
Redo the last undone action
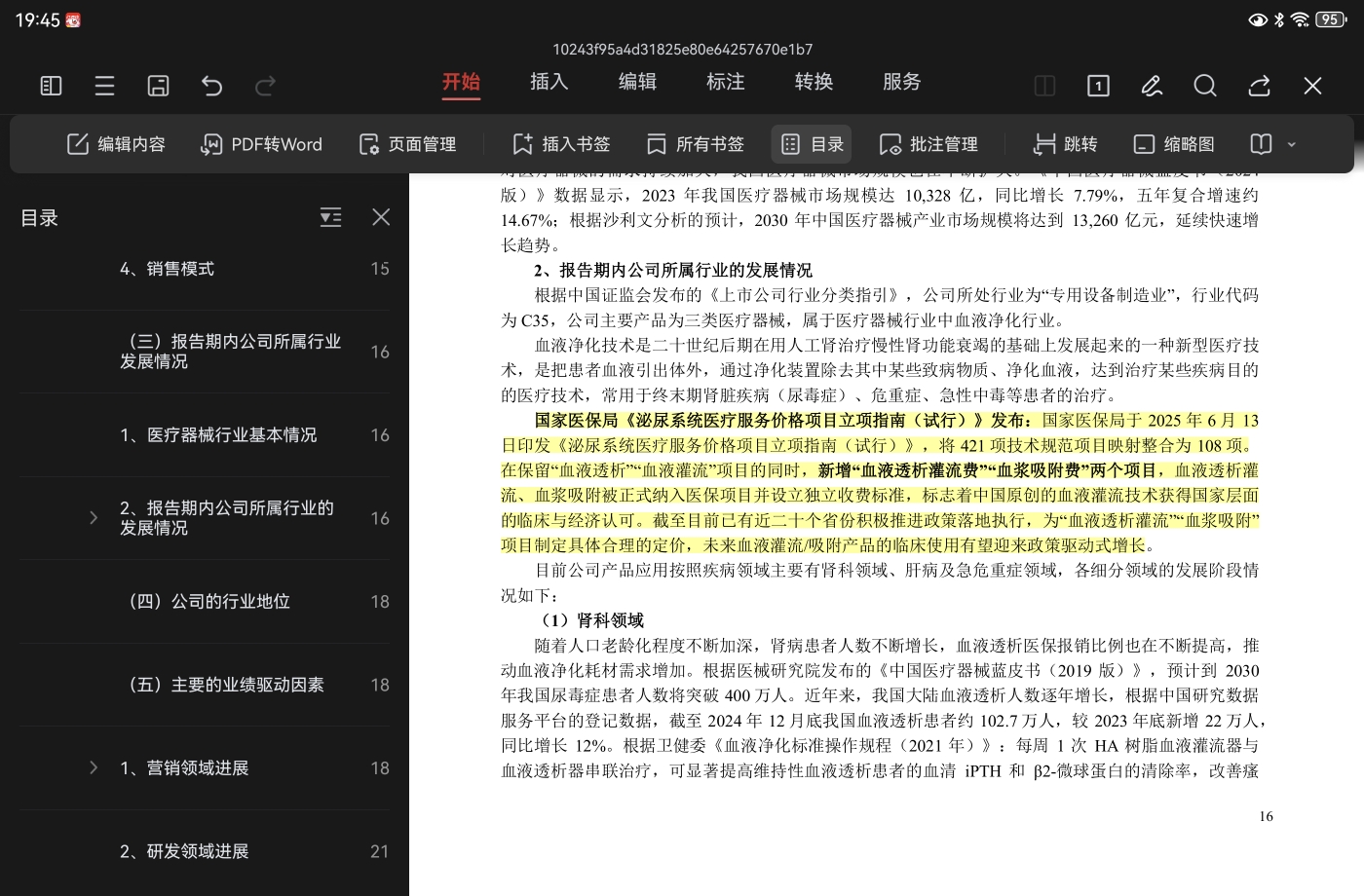pos(265,86)
